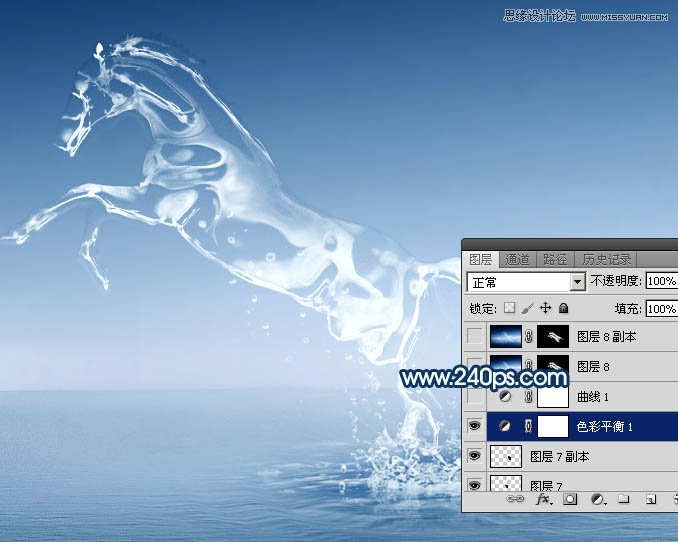Click the add layer mask icon
Viewport: 678px width, 542px height.
coord(570,498)
